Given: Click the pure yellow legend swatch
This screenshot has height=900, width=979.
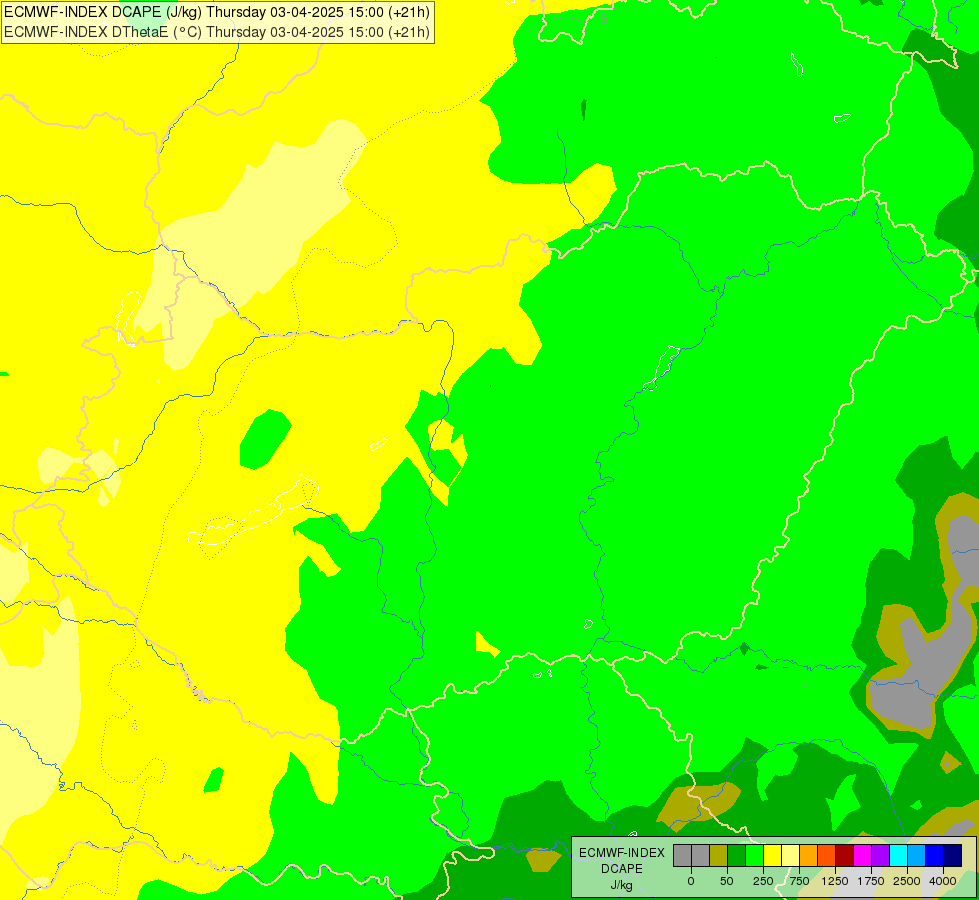Looking at the screenshot, I should [772, 855].
